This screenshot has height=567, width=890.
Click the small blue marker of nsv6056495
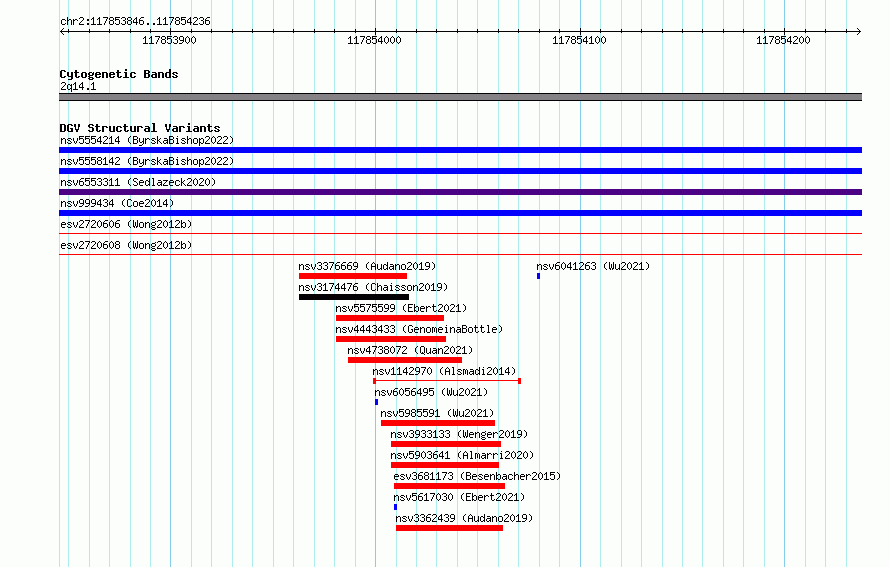click(x=376, y=402)
